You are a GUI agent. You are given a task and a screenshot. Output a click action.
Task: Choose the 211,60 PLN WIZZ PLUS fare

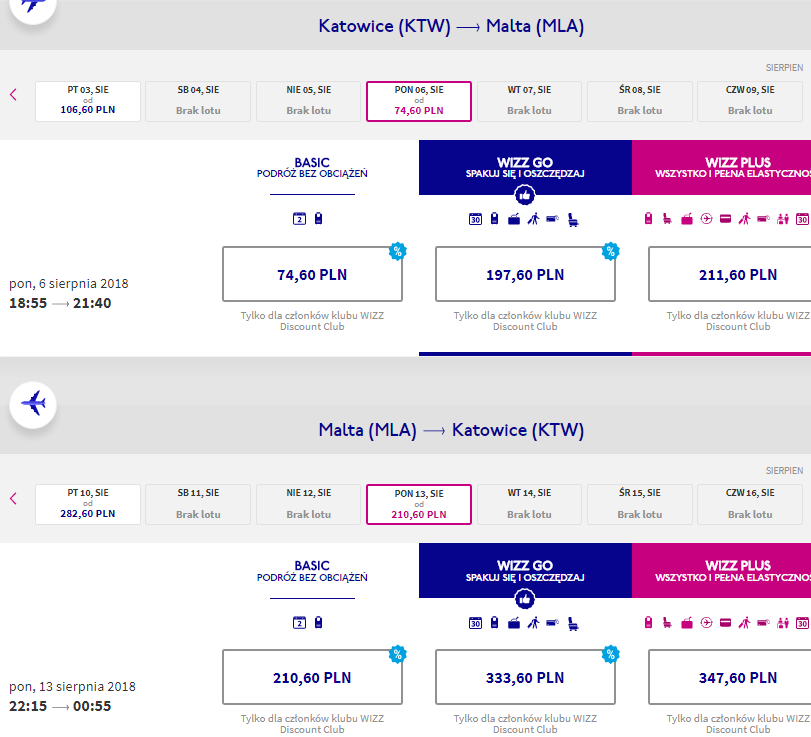pos(730,274)
